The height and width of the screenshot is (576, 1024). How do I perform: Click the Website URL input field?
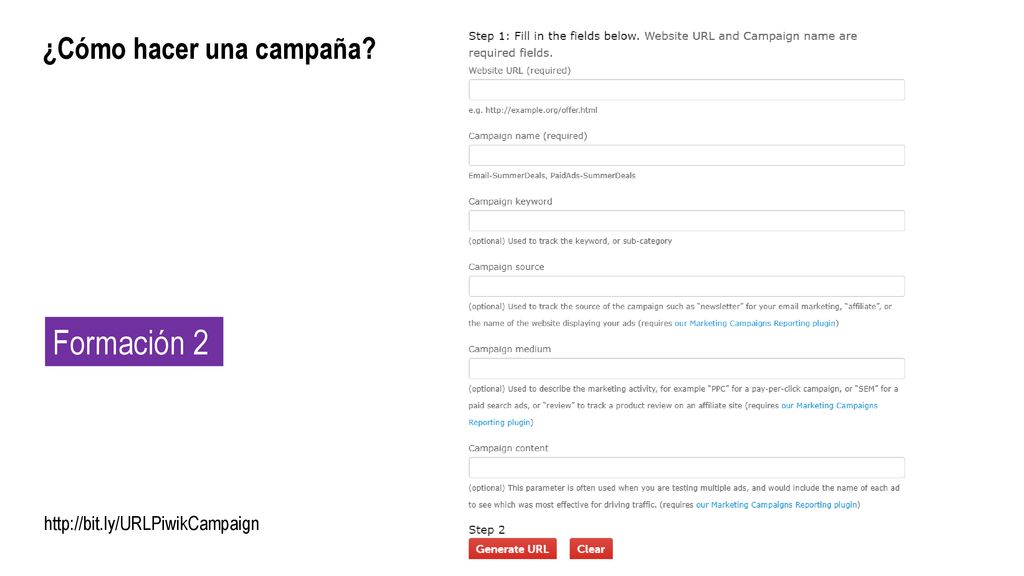click(686, 89)
